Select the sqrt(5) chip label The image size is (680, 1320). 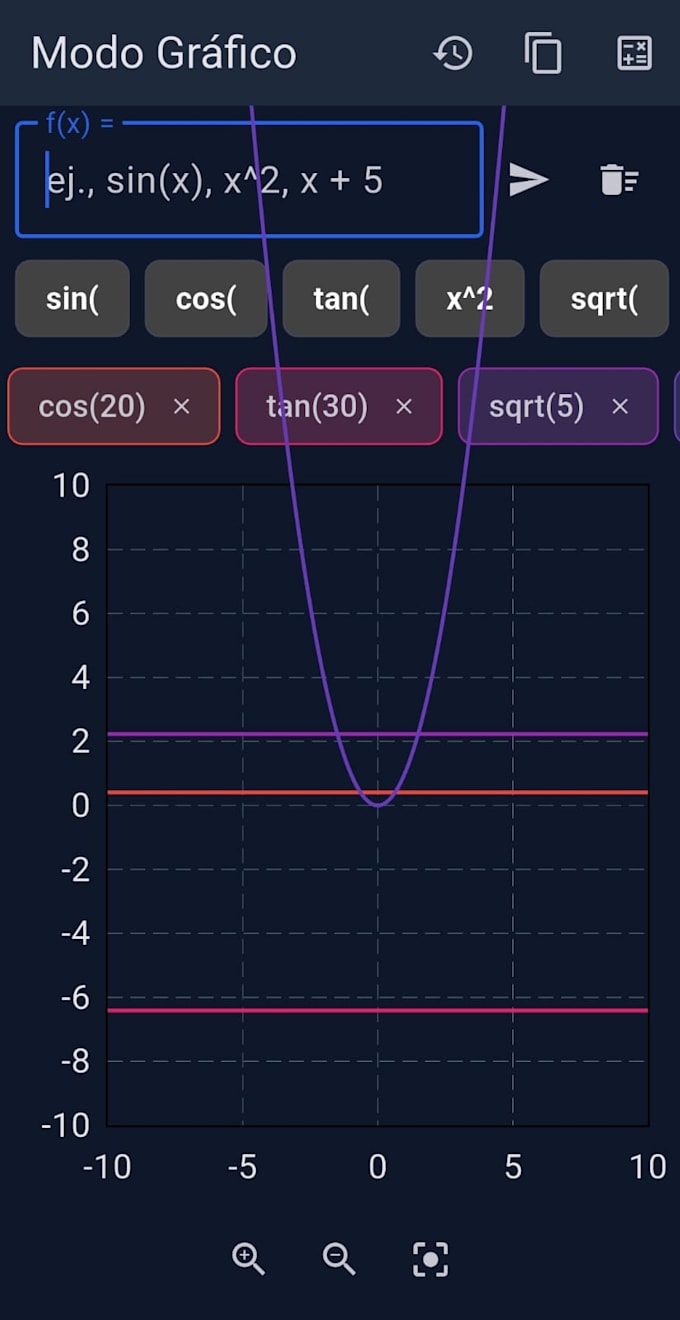536,406
